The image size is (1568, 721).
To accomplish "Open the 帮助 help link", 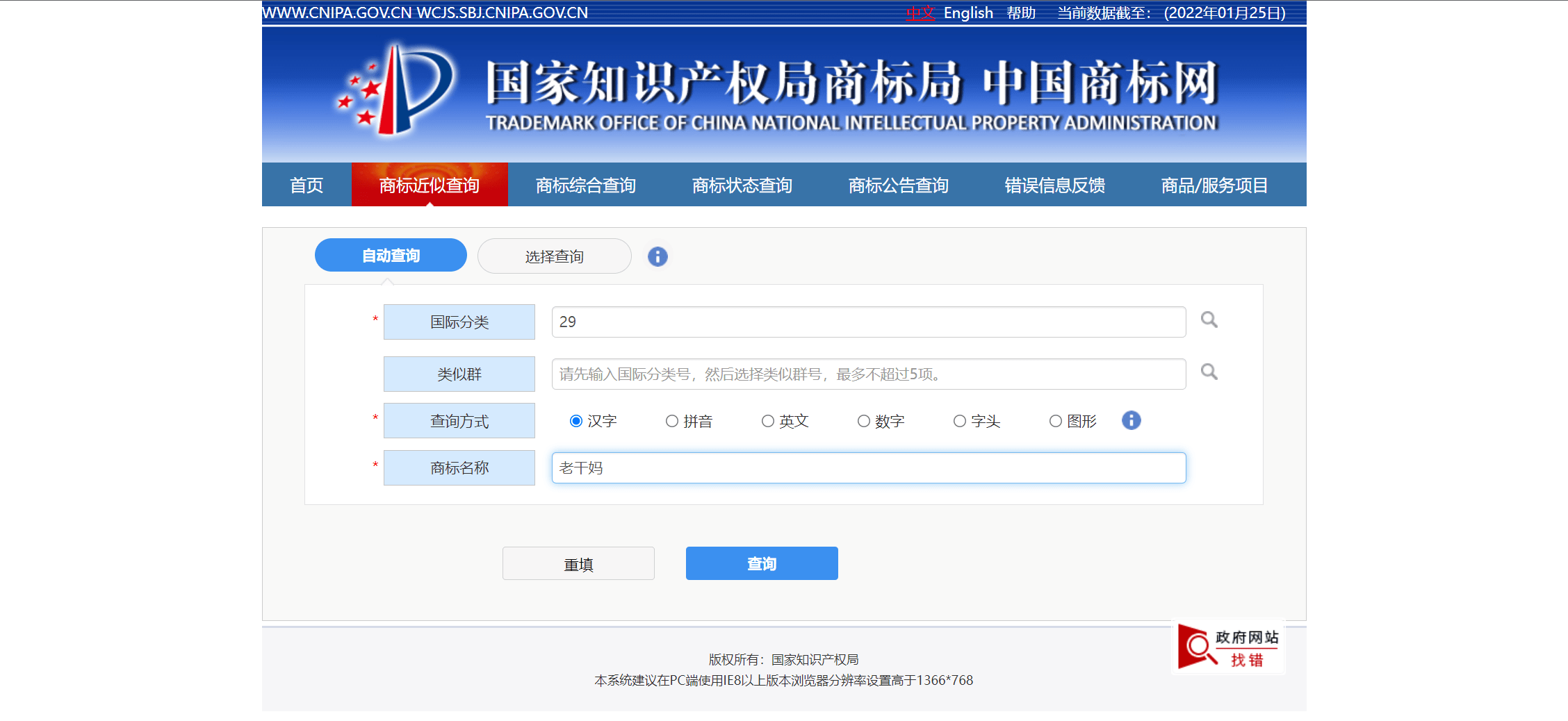I will [x=1021, y=13].
